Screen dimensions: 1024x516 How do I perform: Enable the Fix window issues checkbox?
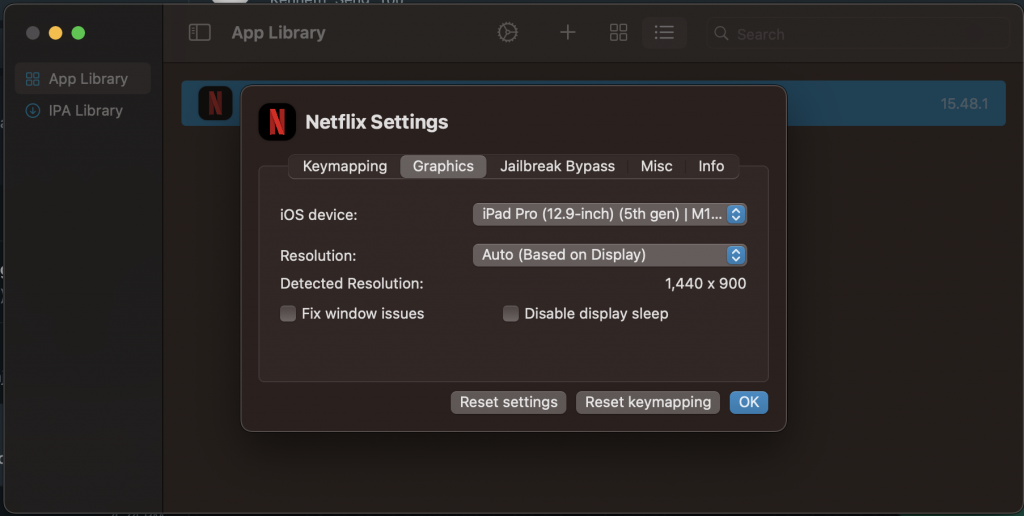(x=288, y=314)
